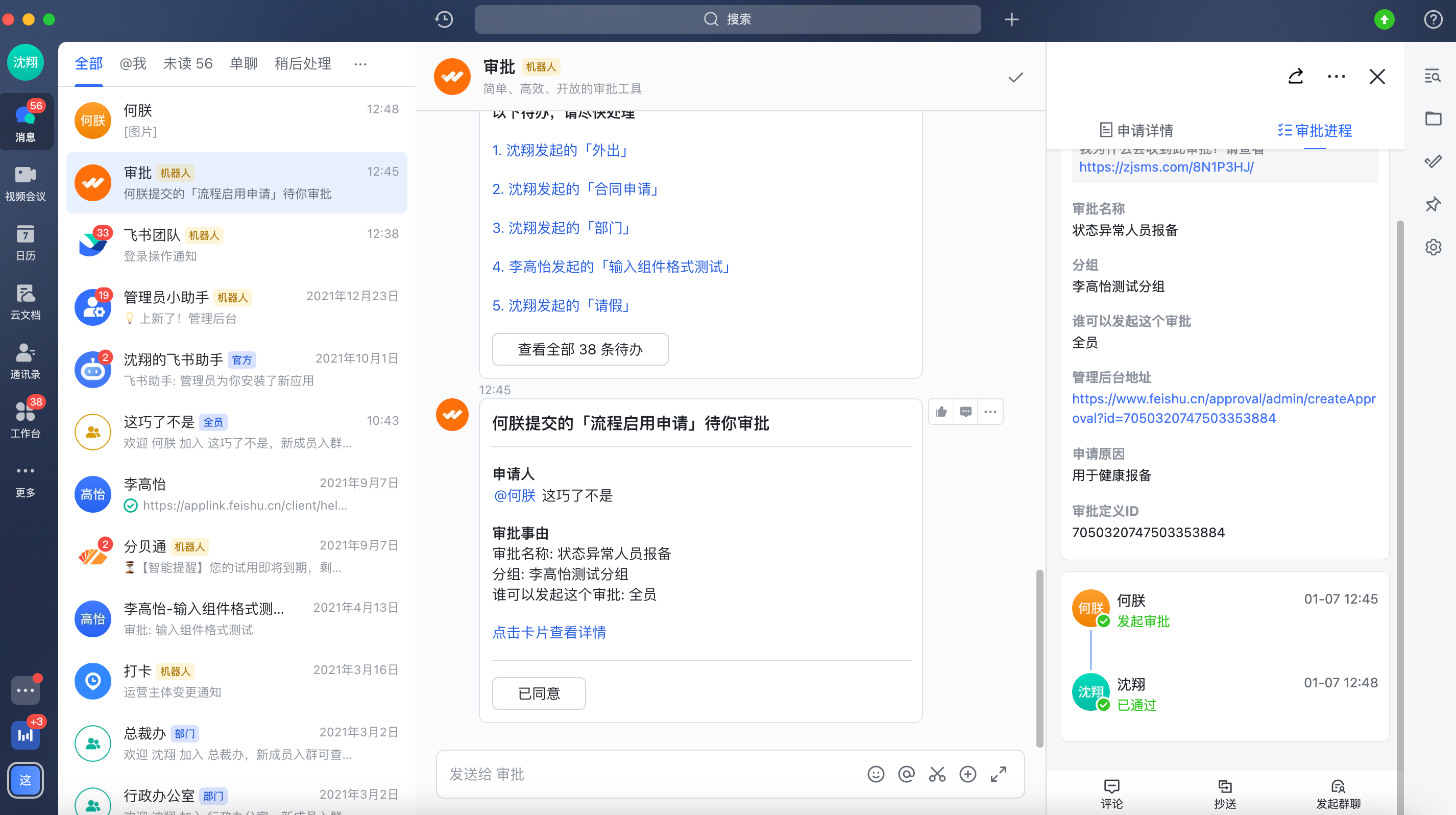Click the 评论 (Comment) button at bottom
Image resolution: width=1456 pixels, height=815 pixels.
tap(1111, 794)
